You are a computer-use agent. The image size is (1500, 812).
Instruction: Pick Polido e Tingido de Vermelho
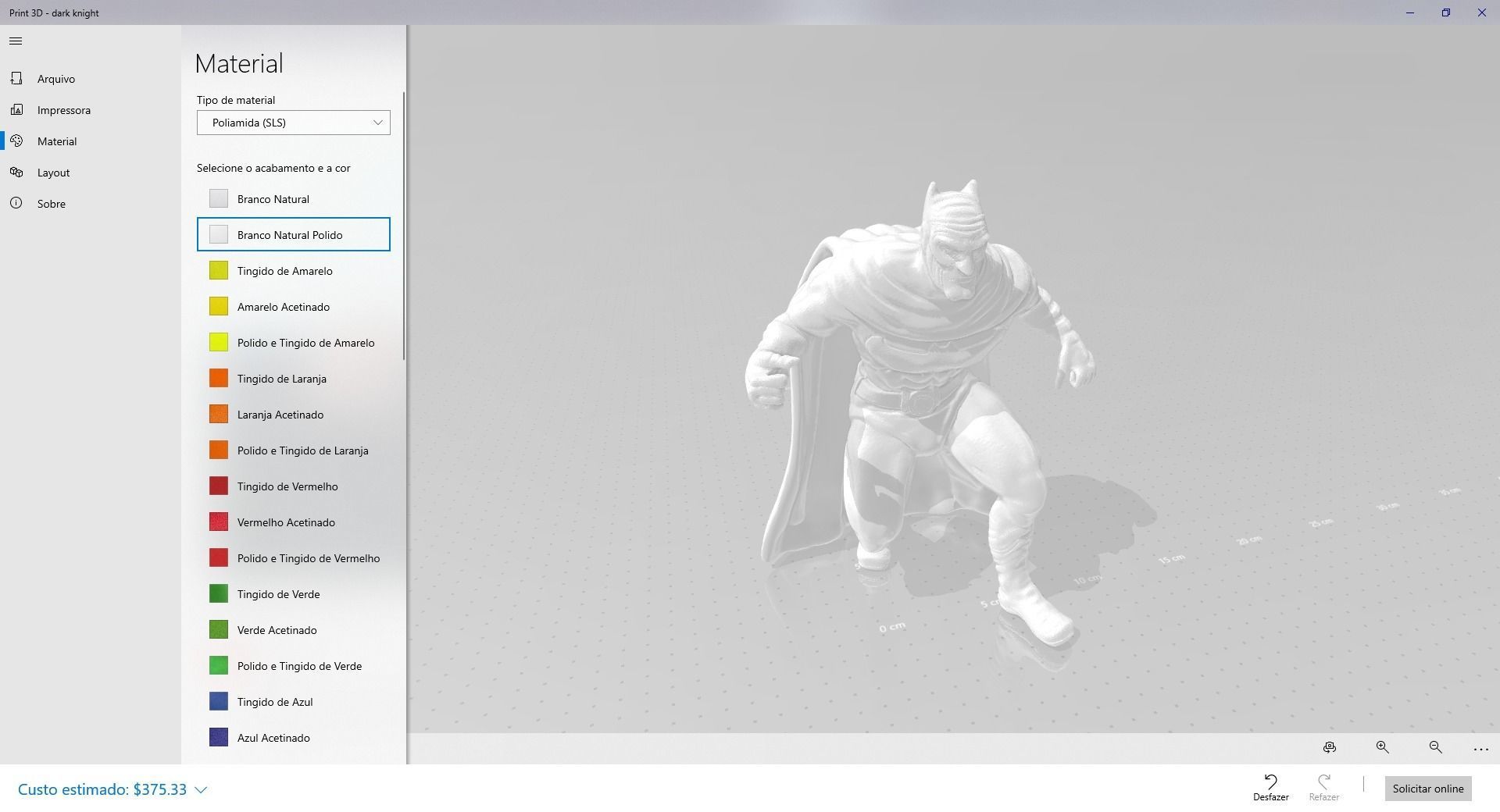tap(294, 558)
